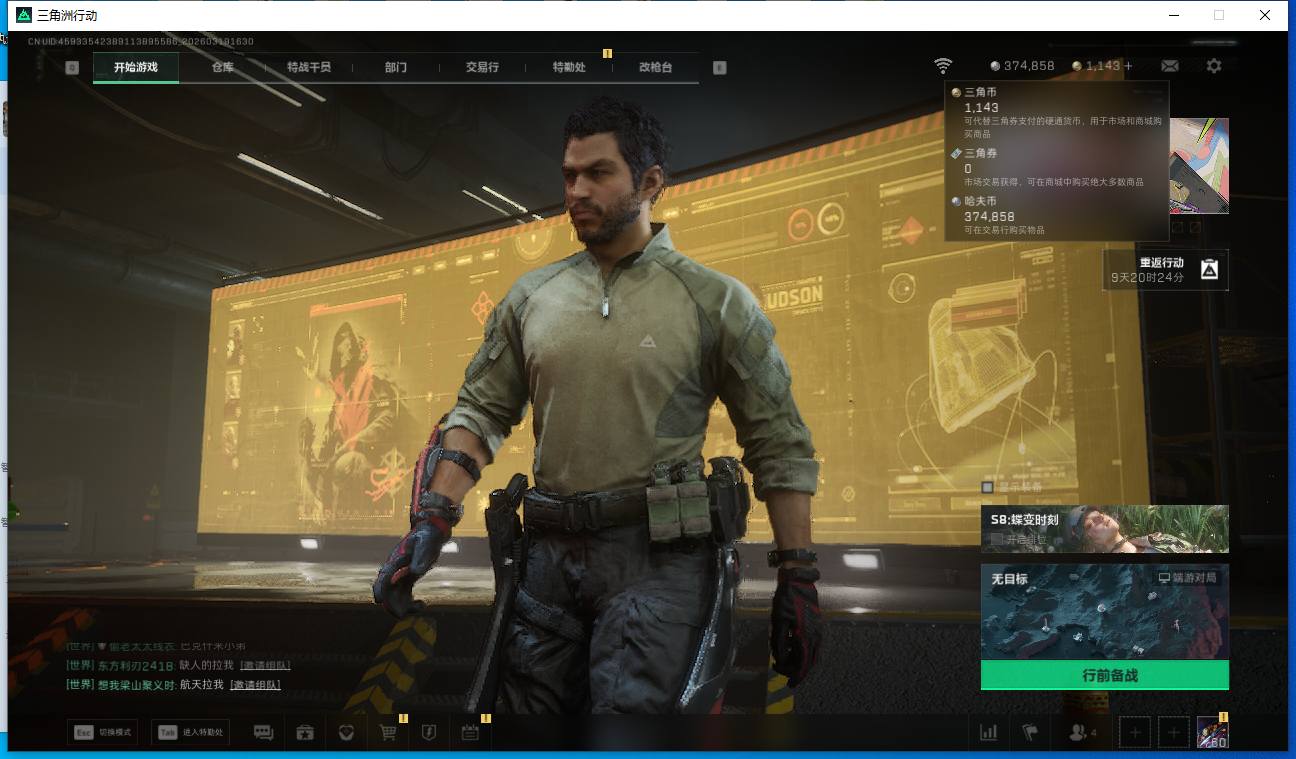The width and height of the screenshot is (1296, 759).
Task: Open the 重返行动 event panel
Action: (x=1166, y=269)
